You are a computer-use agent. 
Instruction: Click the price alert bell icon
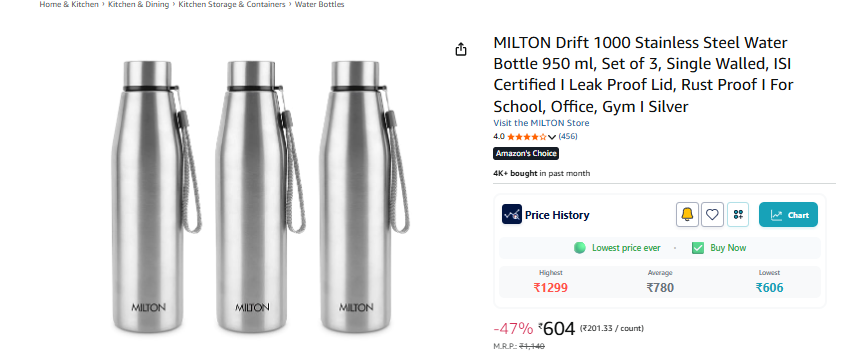point(687,215)
